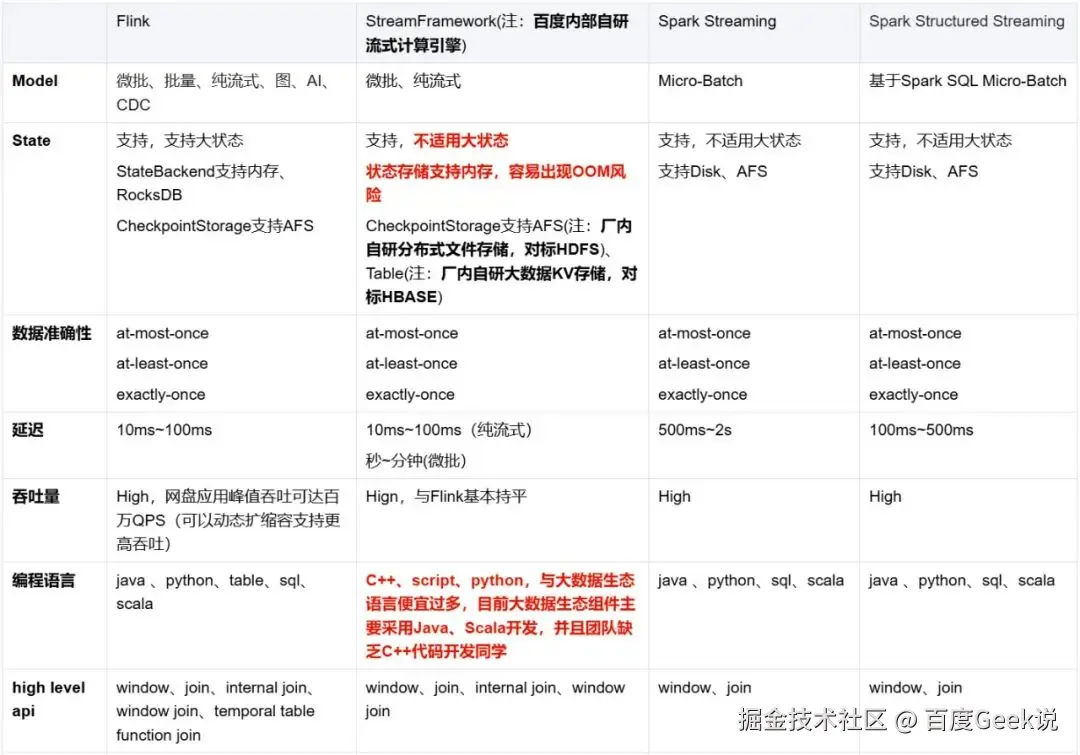The height and width of the screenshot is (755, 1080).
Task: Select the RocksDB text in Flink State cell
Action: (x=150, y=196)
